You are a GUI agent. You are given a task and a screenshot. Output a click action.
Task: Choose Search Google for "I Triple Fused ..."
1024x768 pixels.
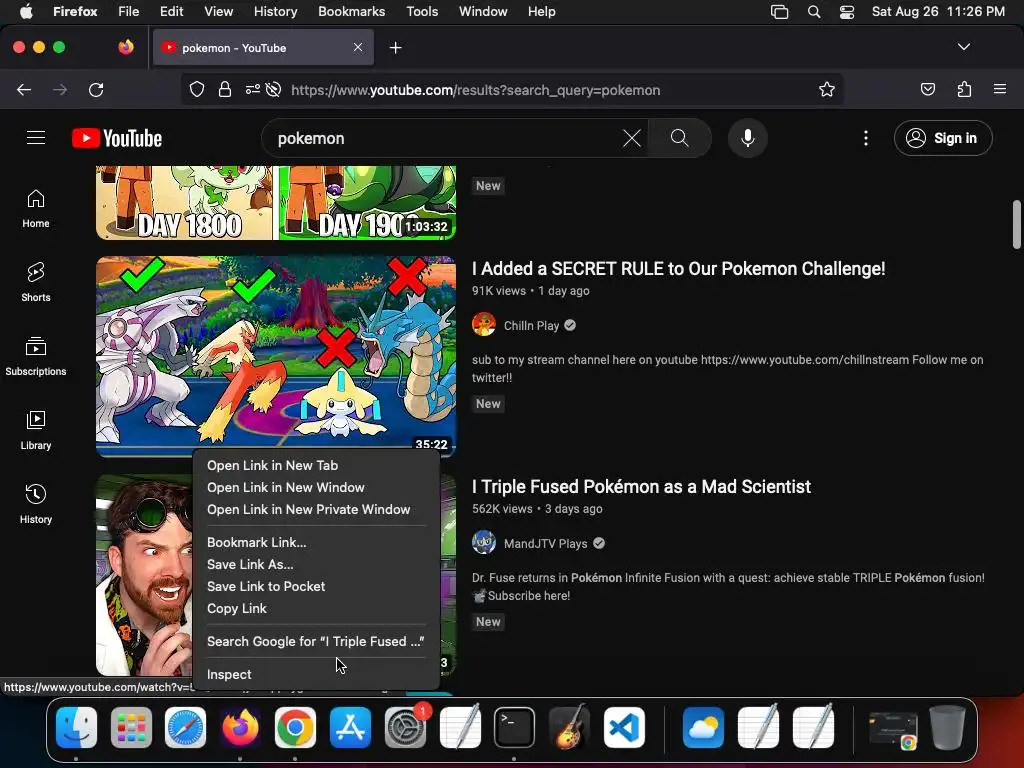(x=316, y=641)
